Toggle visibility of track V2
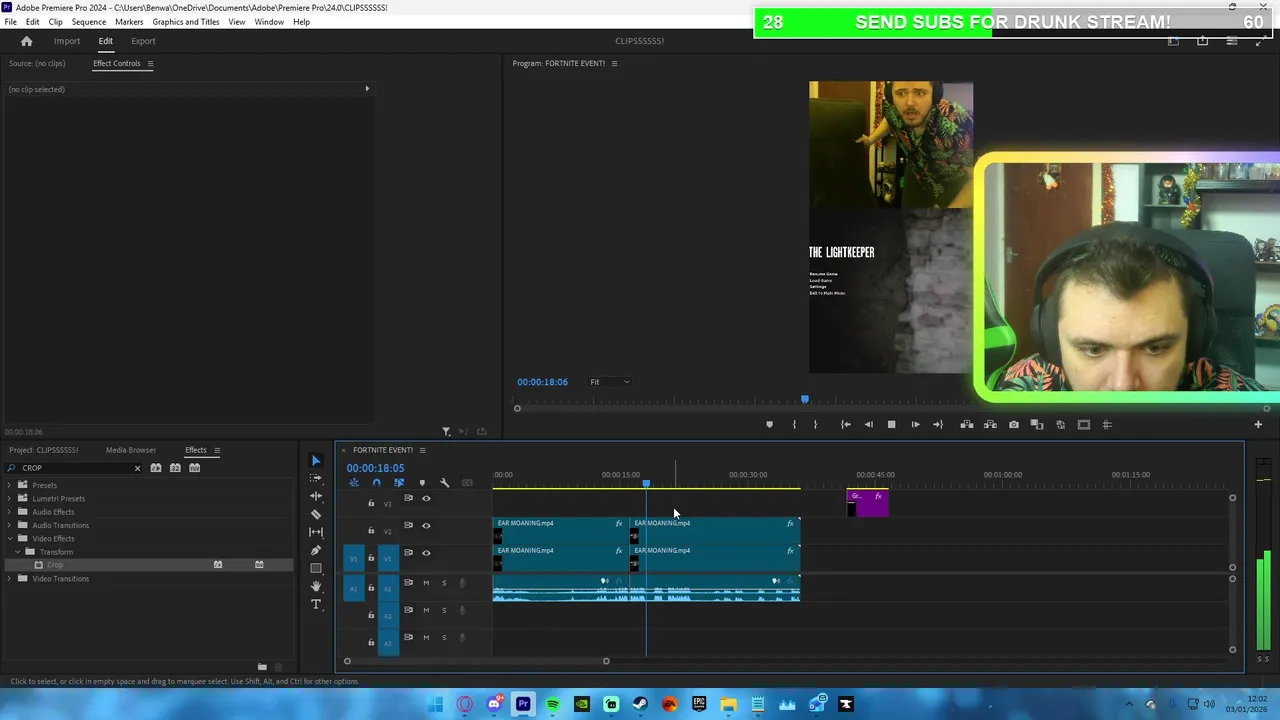 (x=426, y=525)
